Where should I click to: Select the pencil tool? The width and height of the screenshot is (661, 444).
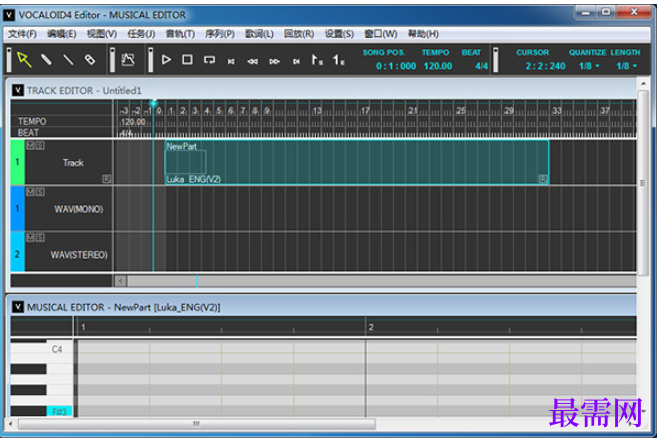point(46,60)
